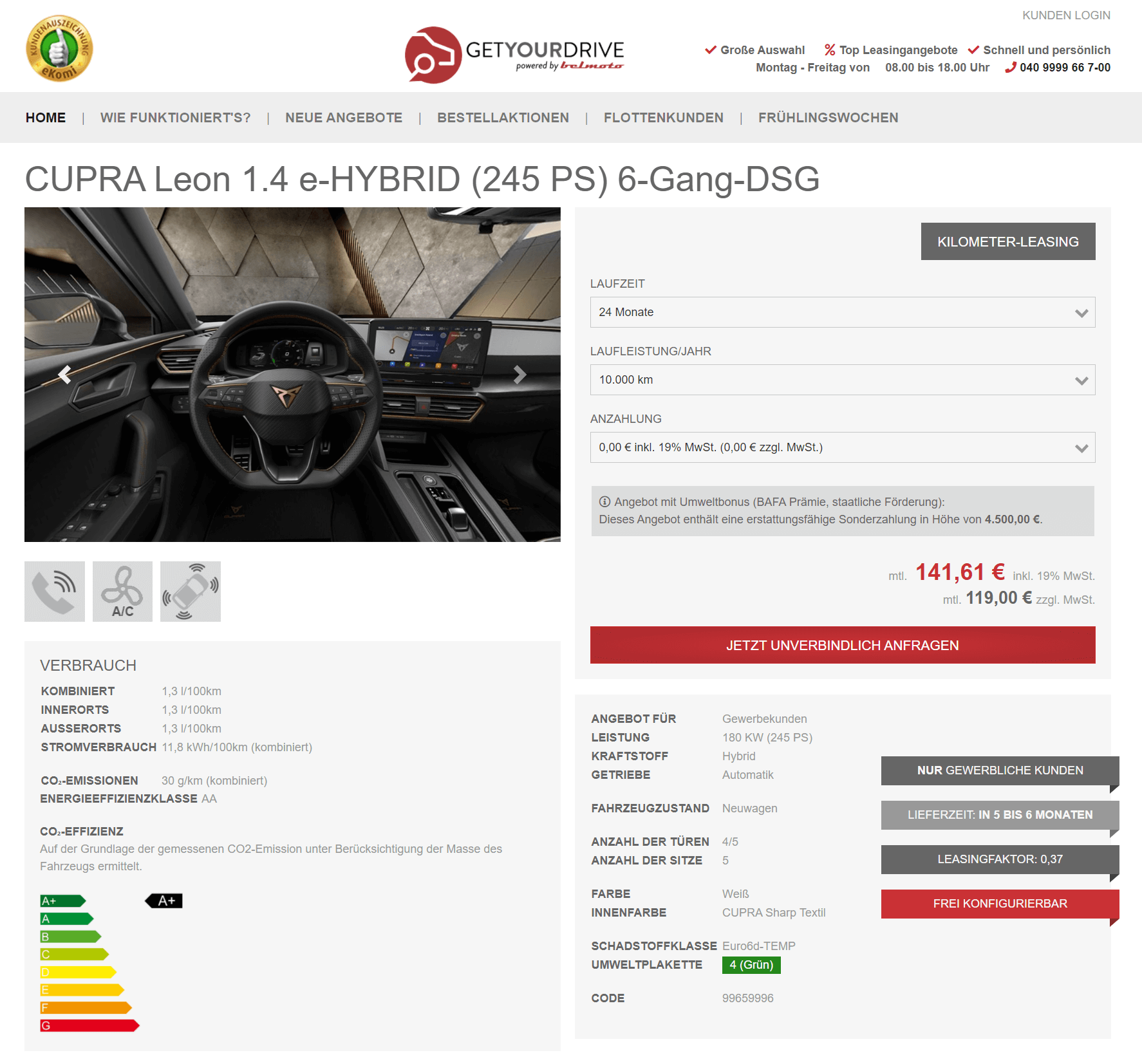1142x1064 pixels.
Task: Click the LIEFERZEIT: IN 5 BIS 6 MONATEN badge
Action: [1000, 815]
